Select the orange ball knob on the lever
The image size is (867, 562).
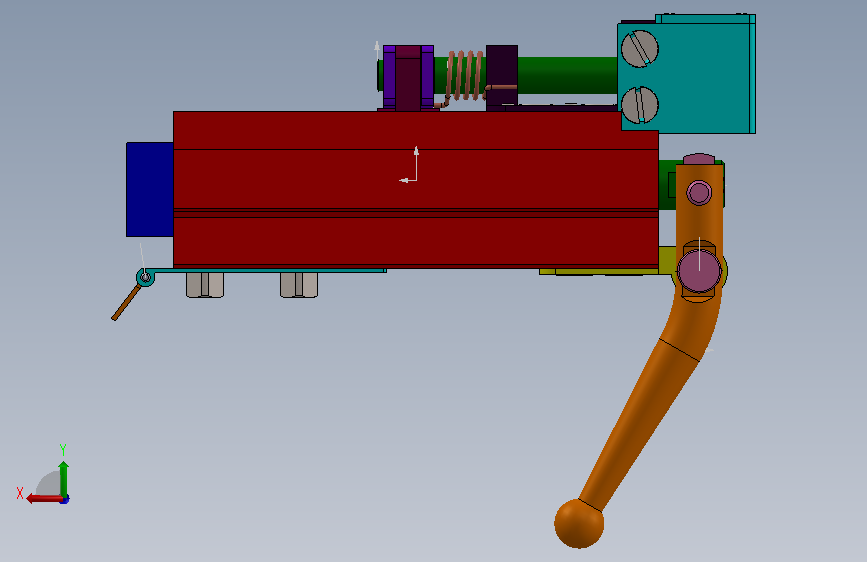pos(579,523)
